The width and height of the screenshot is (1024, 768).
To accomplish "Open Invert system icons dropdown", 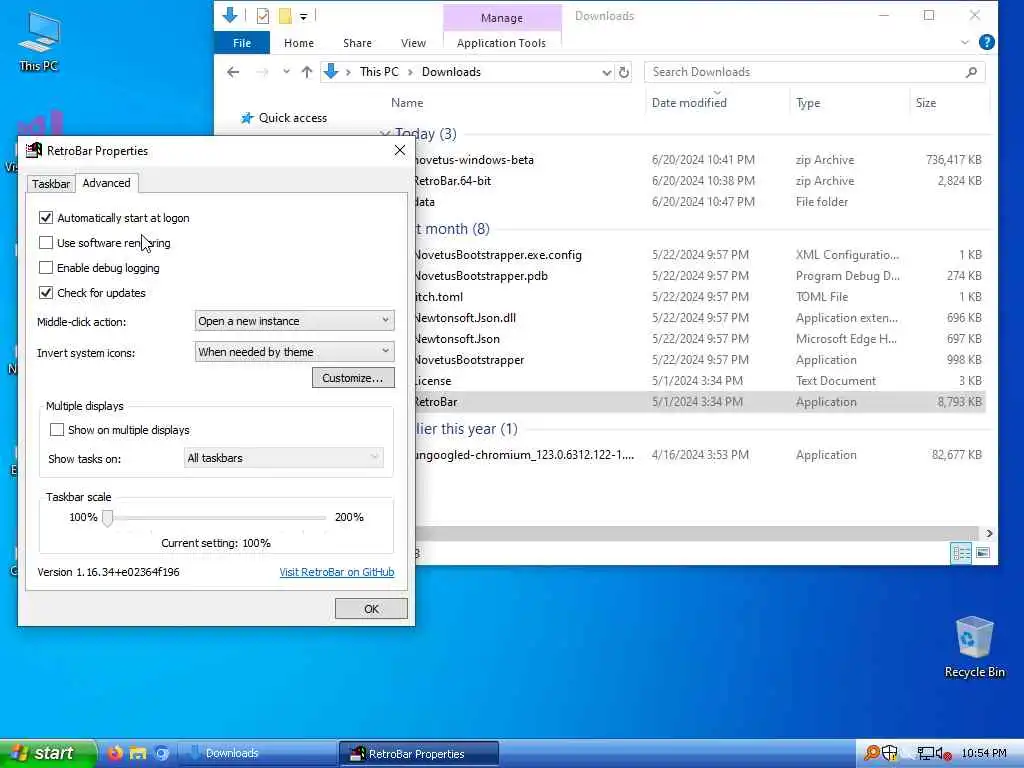I will pyautogui.click(x=295, y=352).
